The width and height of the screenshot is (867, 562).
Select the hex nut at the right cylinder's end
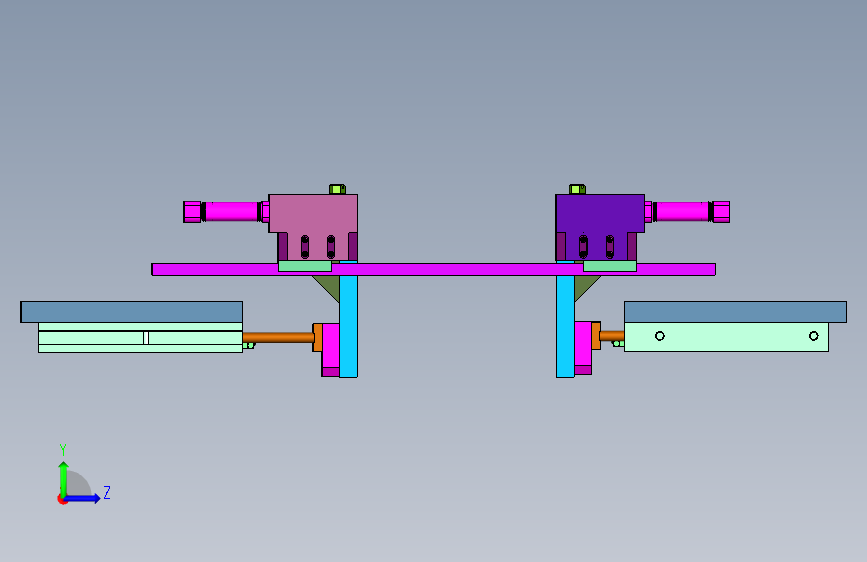[721, 212]
